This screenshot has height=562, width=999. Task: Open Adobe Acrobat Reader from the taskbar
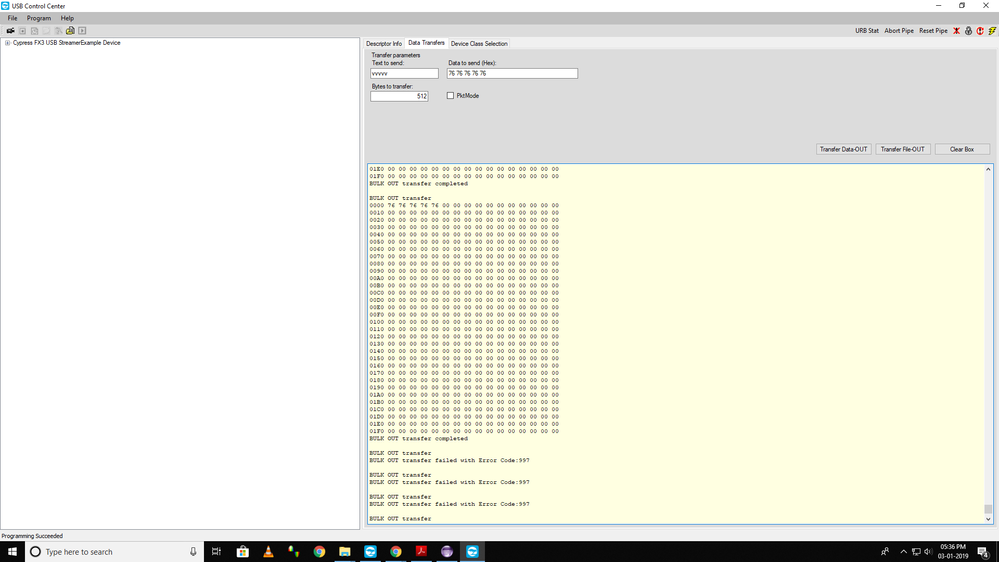(x=421, y=552)
